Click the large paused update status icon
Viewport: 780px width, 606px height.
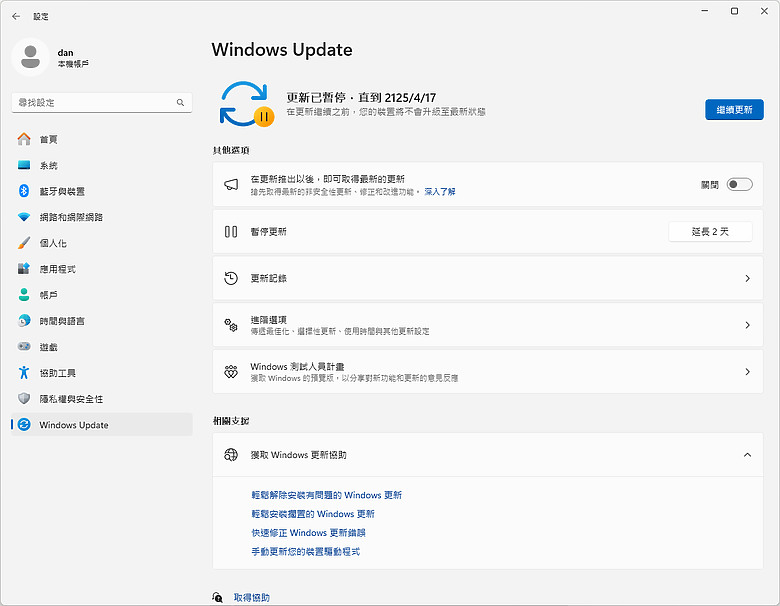[246, 104]
